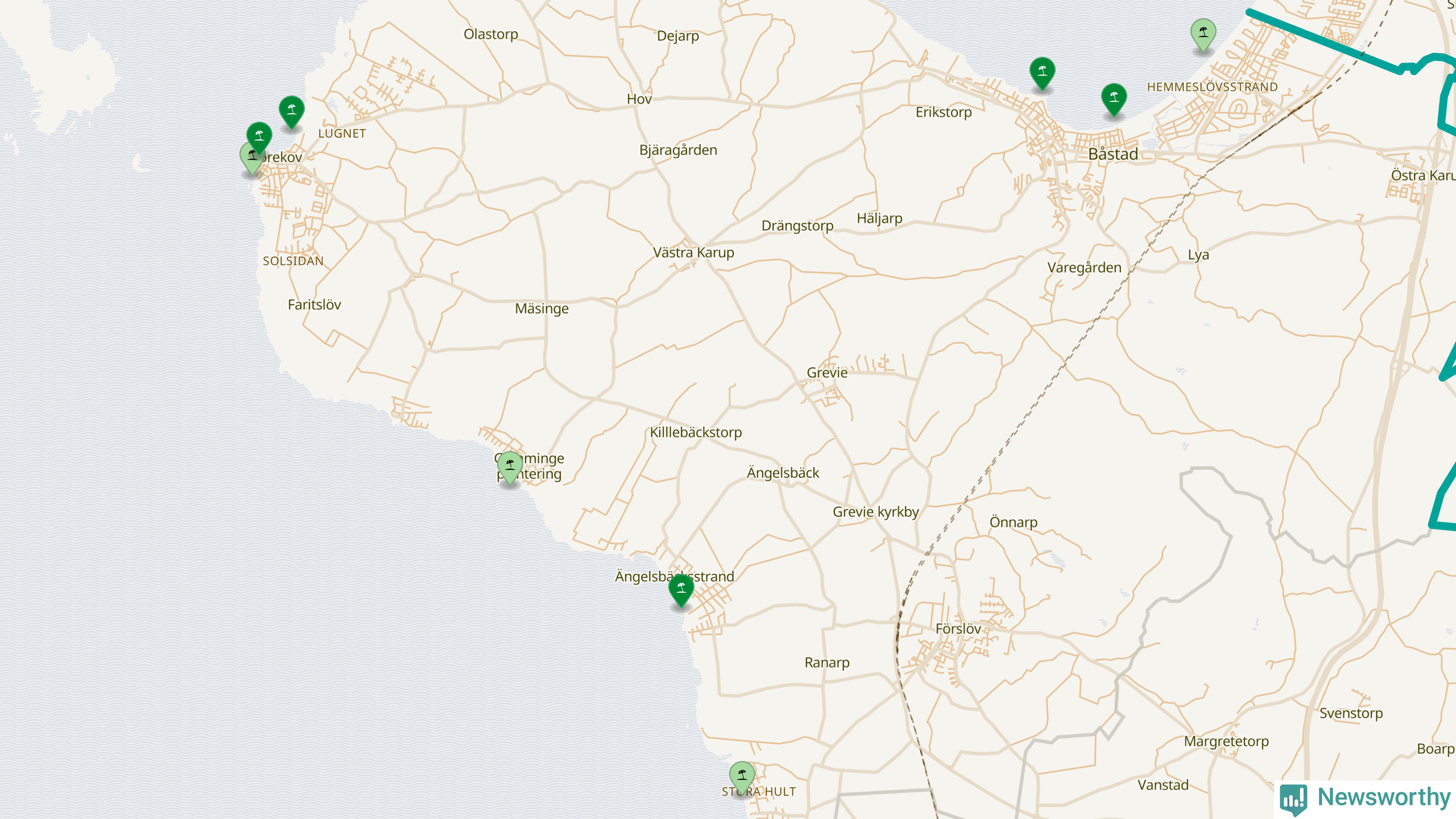Click the Drängstorp label
1456x819 pixels.
pos(797,226)
